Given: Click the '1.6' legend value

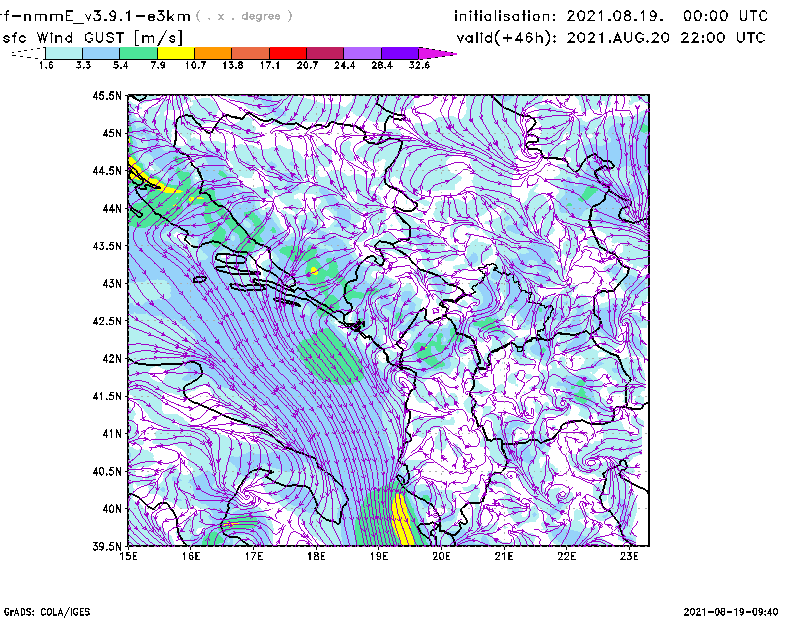Looking at the screenshot, I should coord(46,65).
